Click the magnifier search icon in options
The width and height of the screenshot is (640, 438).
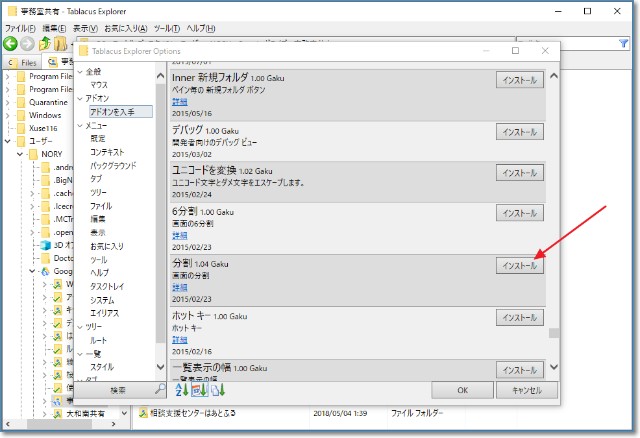click(x=159, y=390)
